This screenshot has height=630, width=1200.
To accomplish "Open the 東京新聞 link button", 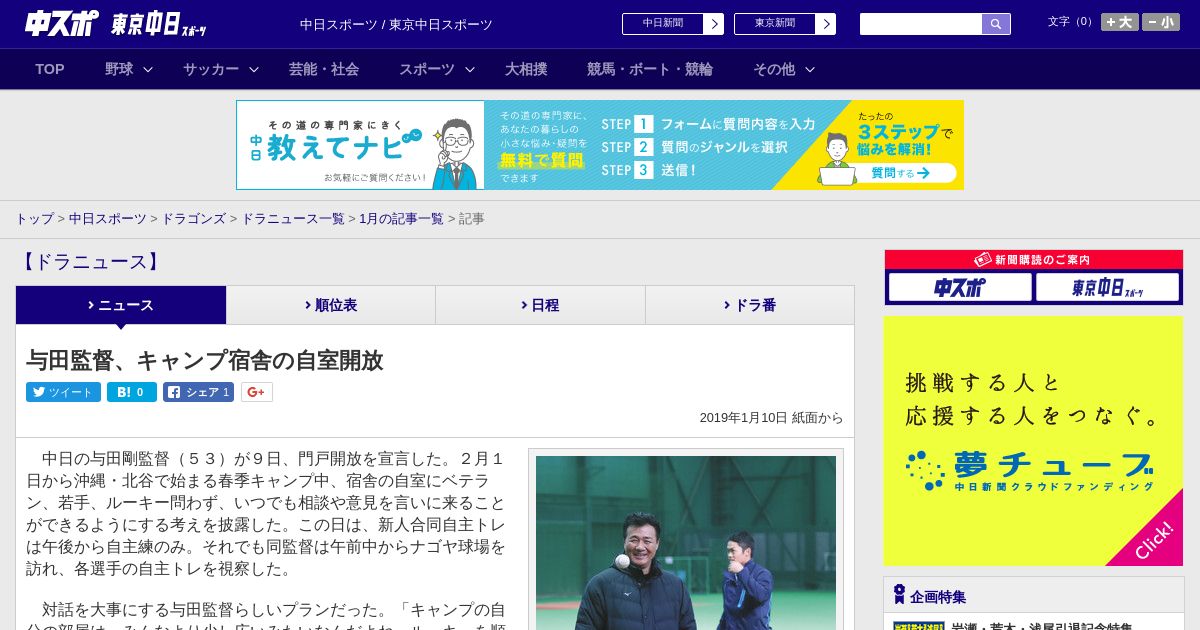I will [x=784, y=24].
